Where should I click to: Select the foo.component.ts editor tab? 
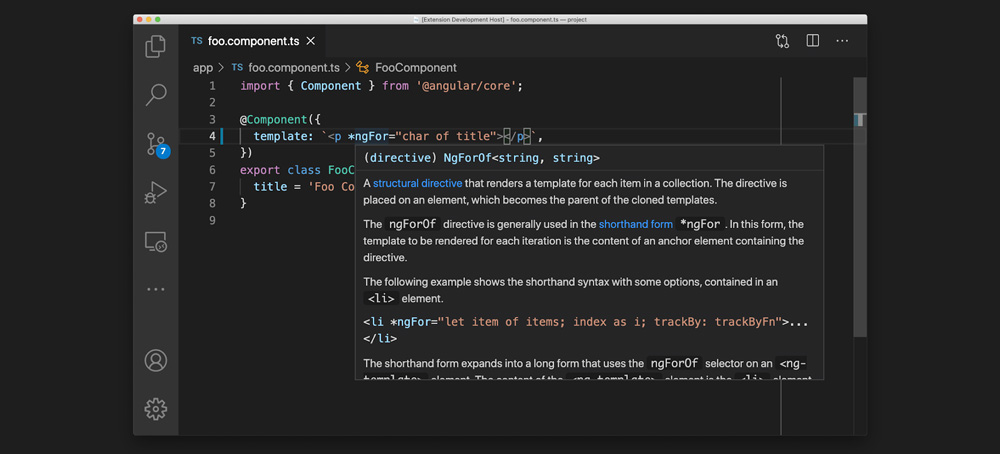coord(253,41)
